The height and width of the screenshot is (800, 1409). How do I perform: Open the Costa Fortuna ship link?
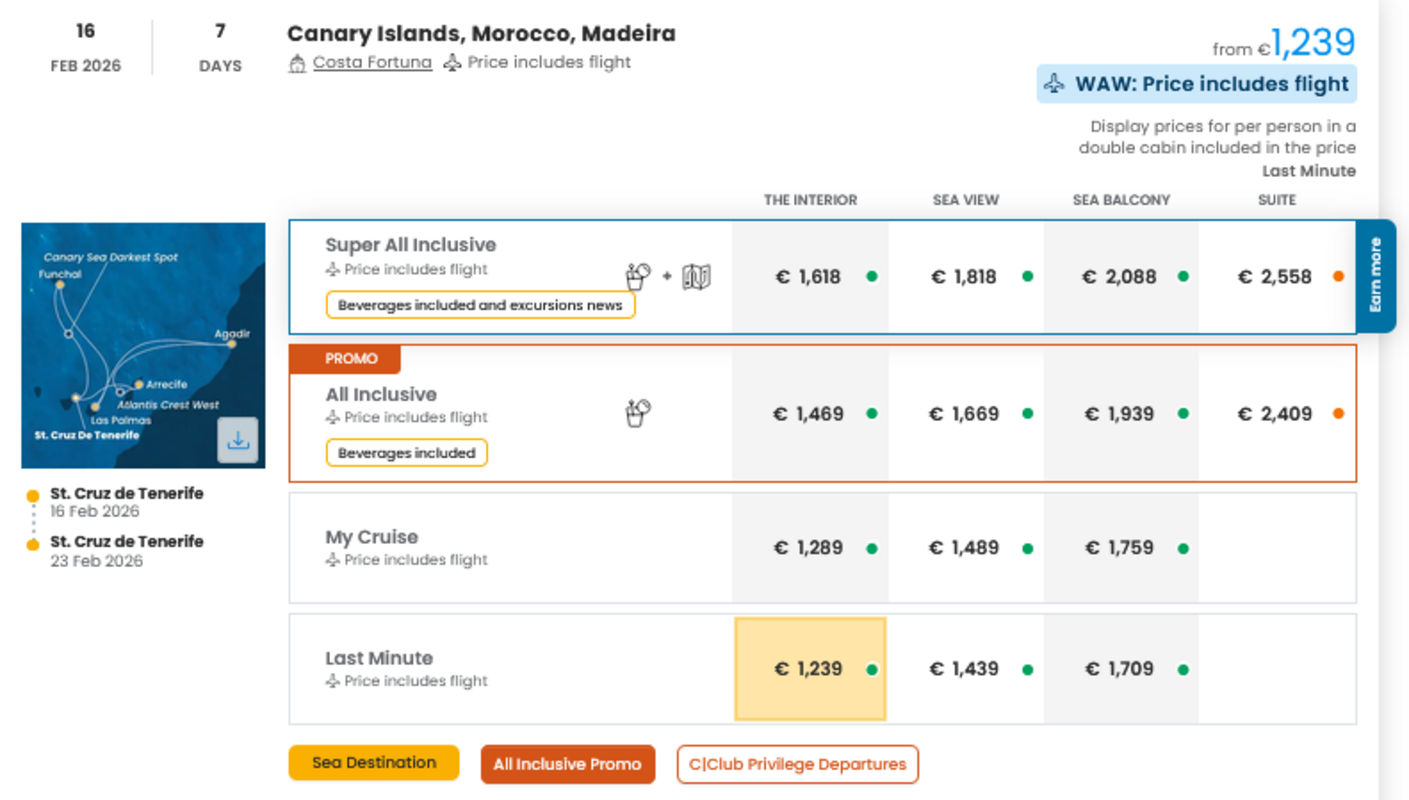tap(372, 62)
